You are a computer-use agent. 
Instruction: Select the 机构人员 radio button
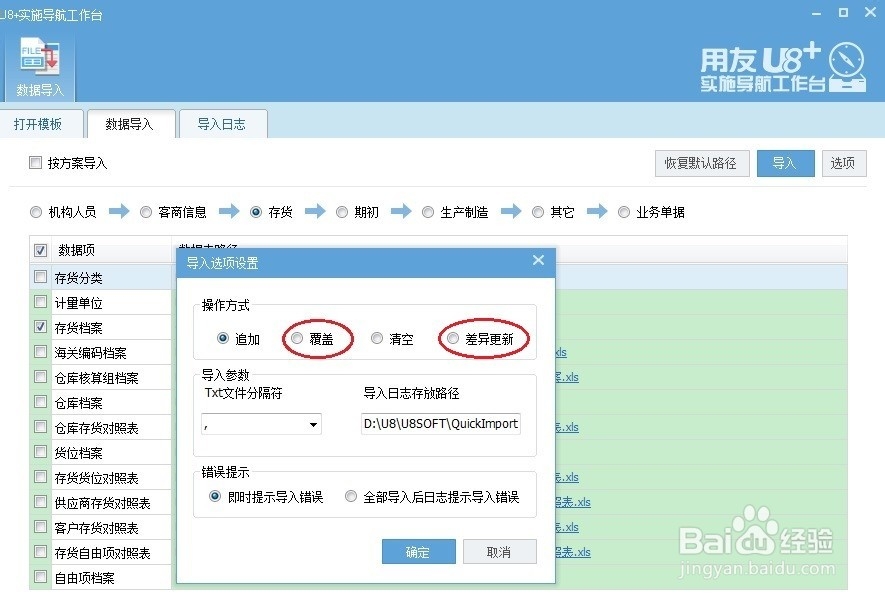(36, 212)
